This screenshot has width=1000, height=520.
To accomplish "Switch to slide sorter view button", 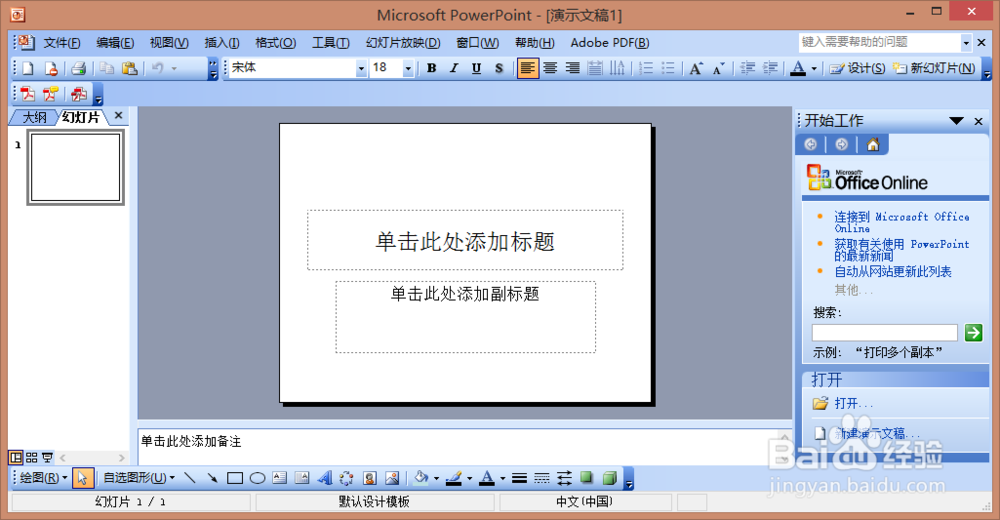I will [x=31, y=457].
